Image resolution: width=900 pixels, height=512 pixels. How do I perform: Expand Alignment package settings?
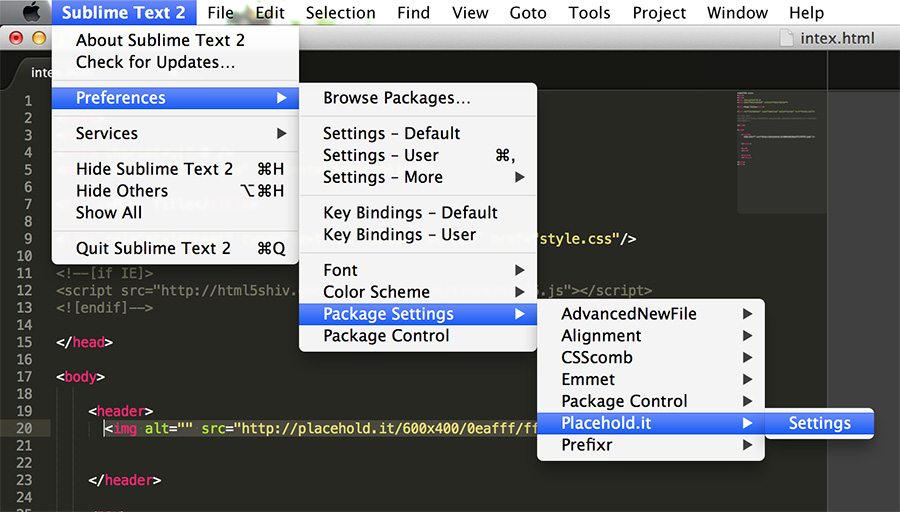[651, 335]
